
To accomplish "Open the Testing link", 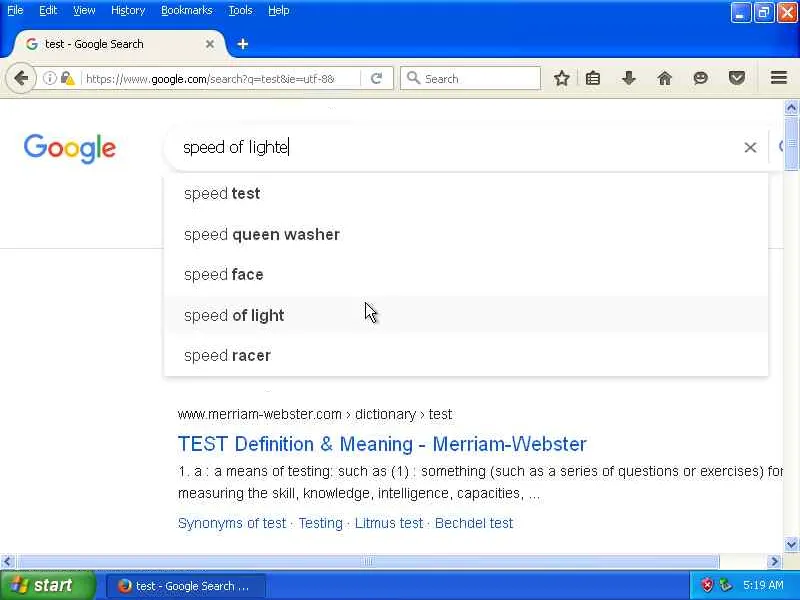I will point(320,523).
